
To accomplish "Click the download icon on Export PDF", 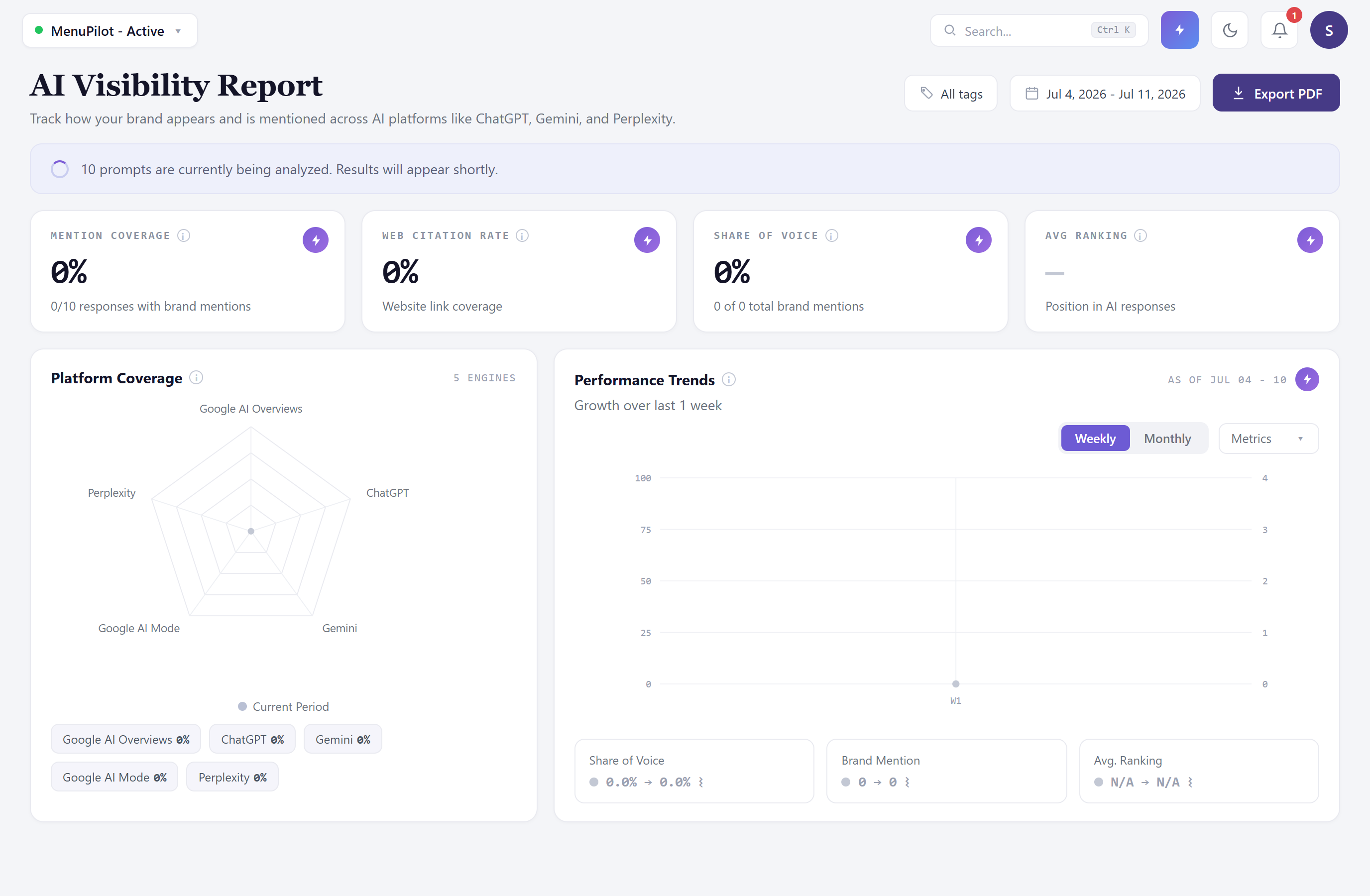I will (1238, 93).
